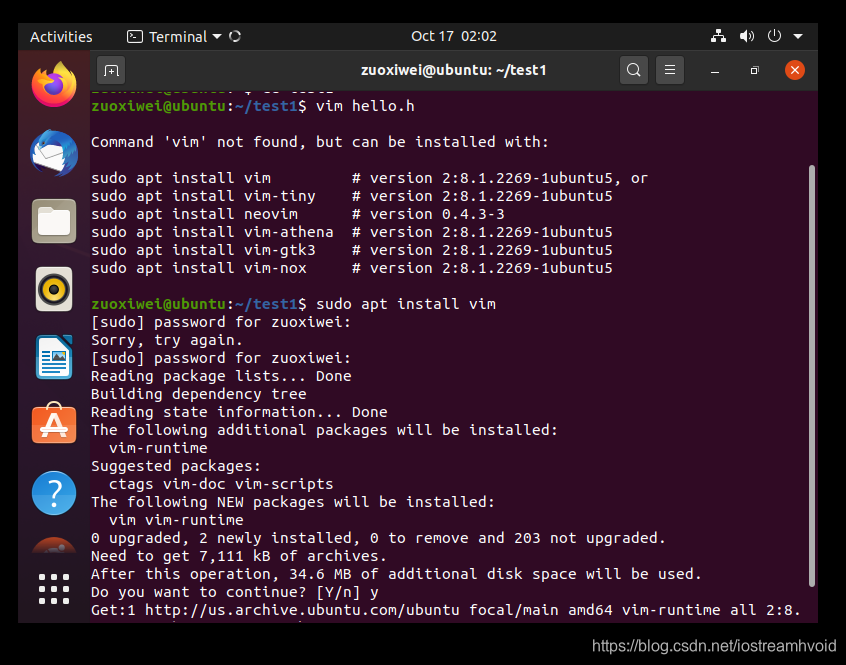Launch Thunderbird mail from the dock
Screen dimensions: 846x665
[54, 153]
